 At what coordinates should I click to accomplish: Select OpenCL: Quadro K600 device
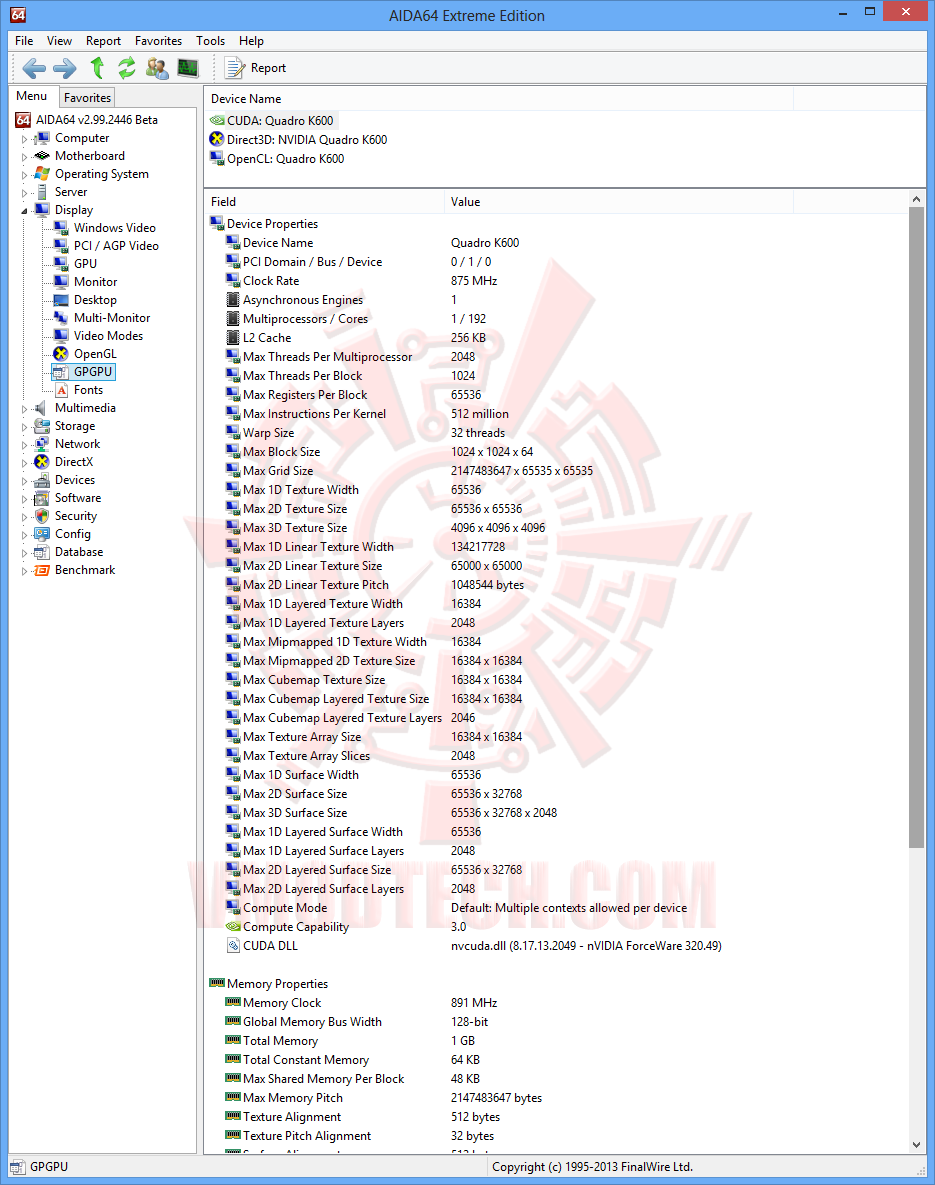tap(285, 159)
